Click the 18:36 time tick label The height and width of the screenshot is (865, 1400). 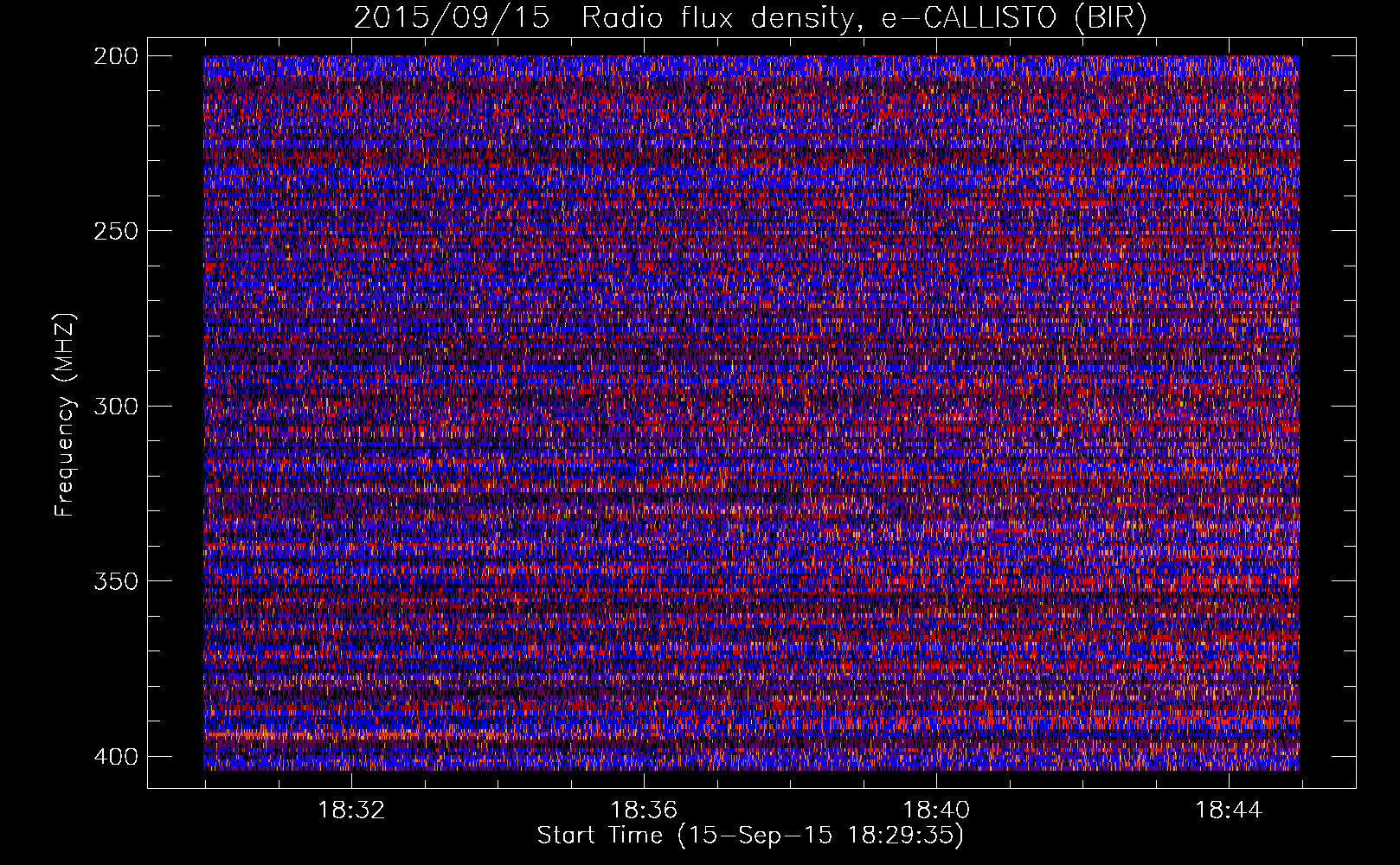coord(644,811)
